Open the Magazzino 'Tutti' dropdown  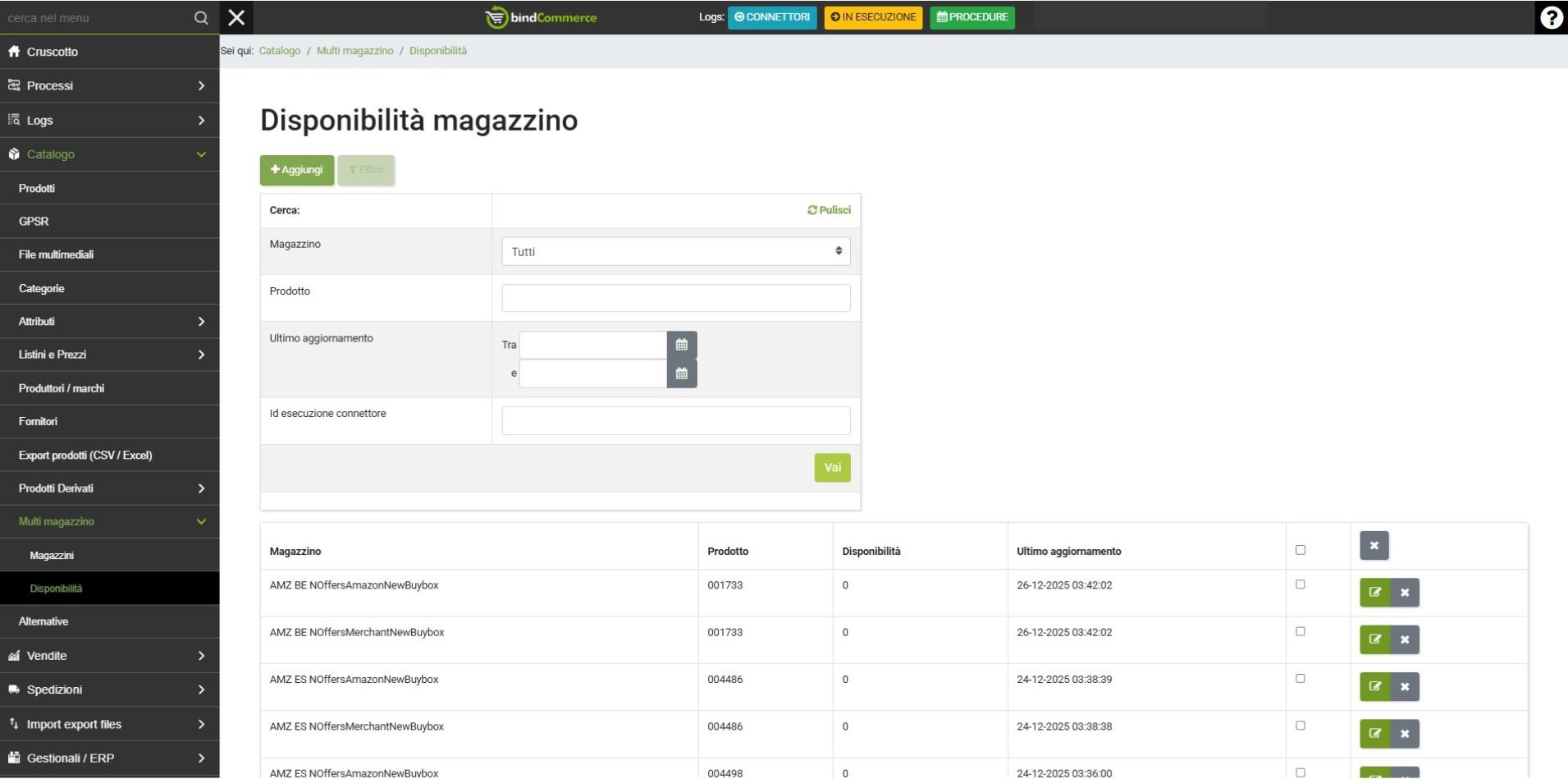pos(675,252)
